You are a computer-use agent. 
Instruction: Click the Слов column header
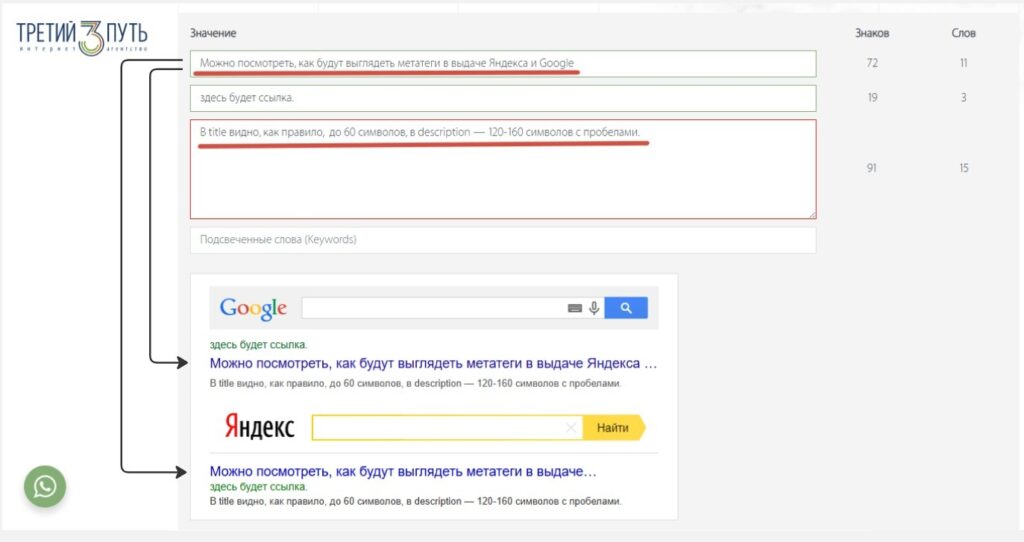click(x=963, y=33)
